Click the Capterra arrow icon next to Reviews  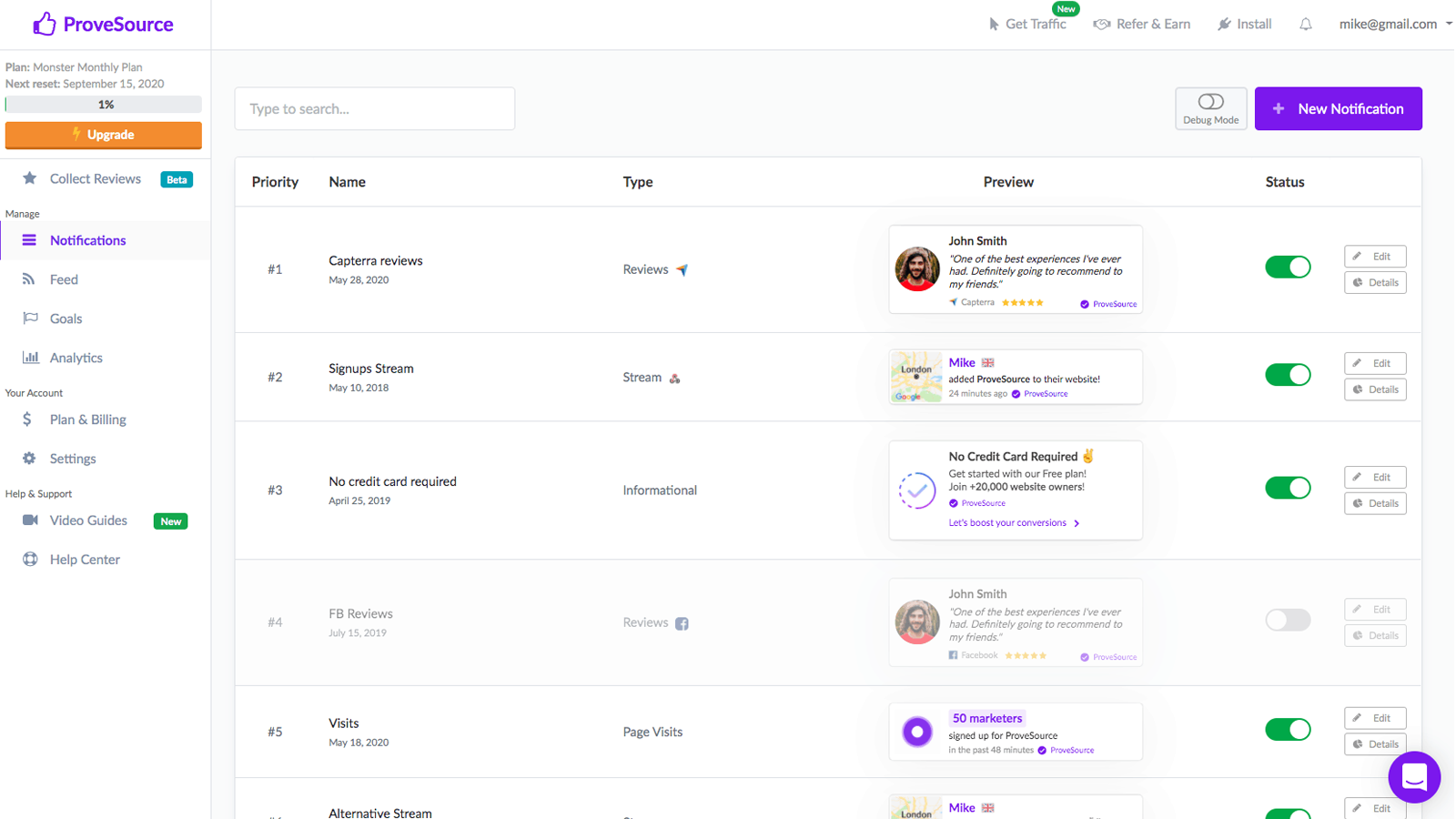[x=682, y=270]
